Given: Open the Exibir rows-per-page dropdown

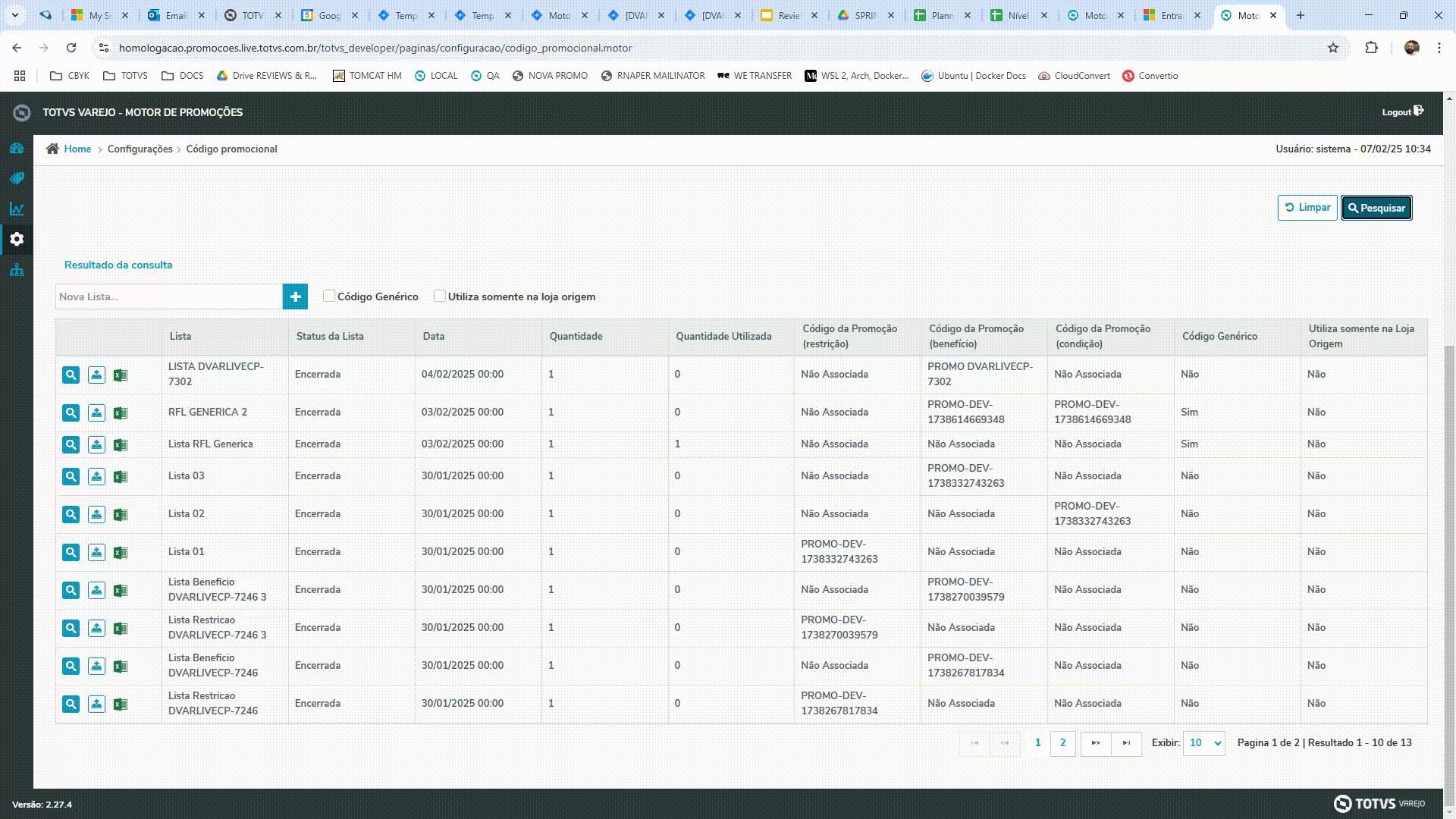Looking at the screenshot, I should click(1203, 743).
